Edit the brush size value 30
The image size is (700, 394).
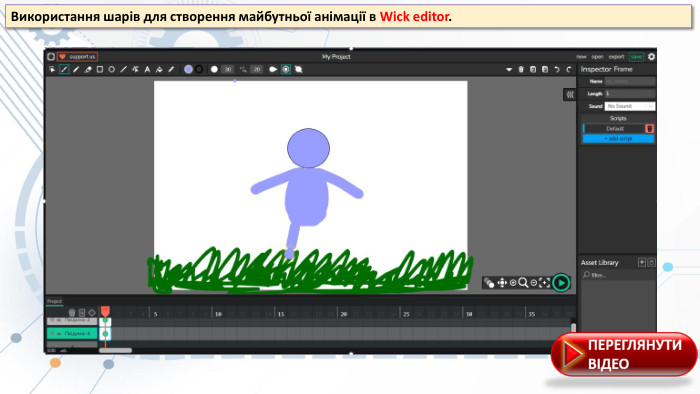coord(228,69)
